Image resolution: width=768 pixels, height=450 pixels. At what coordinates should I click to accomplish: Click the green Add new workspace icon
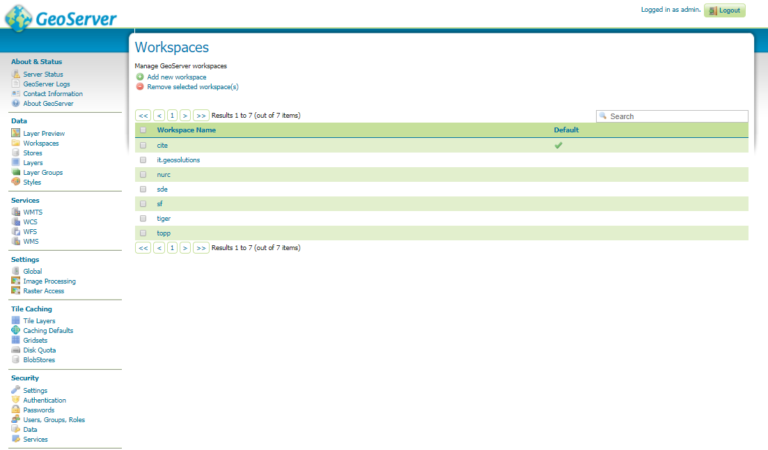tap(140, 77)
